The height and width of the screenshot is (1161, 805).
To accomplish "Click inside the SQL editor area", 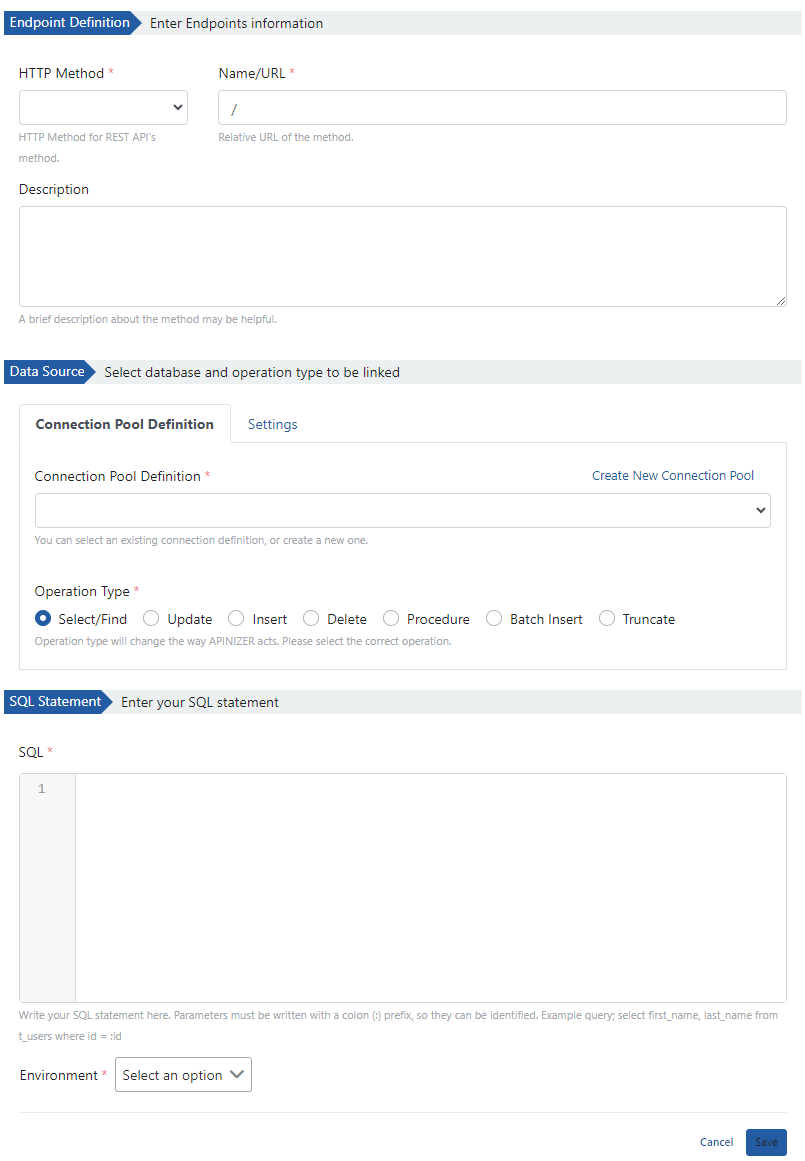I will point(430,887).
